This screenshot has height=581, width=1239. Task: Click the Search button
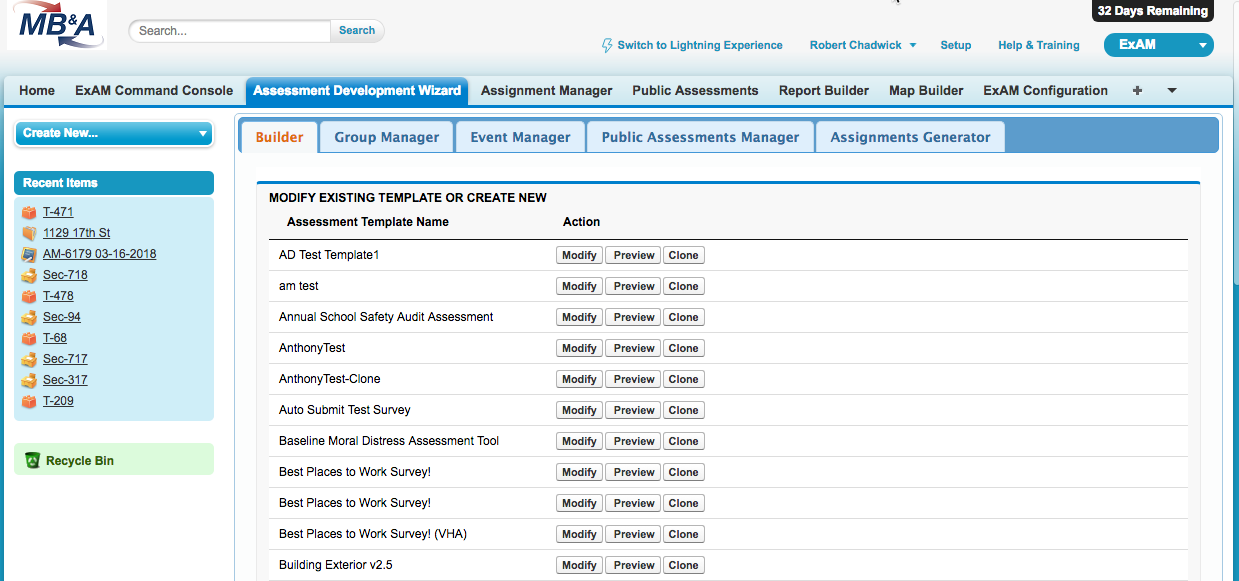click(x=357, y=31)
